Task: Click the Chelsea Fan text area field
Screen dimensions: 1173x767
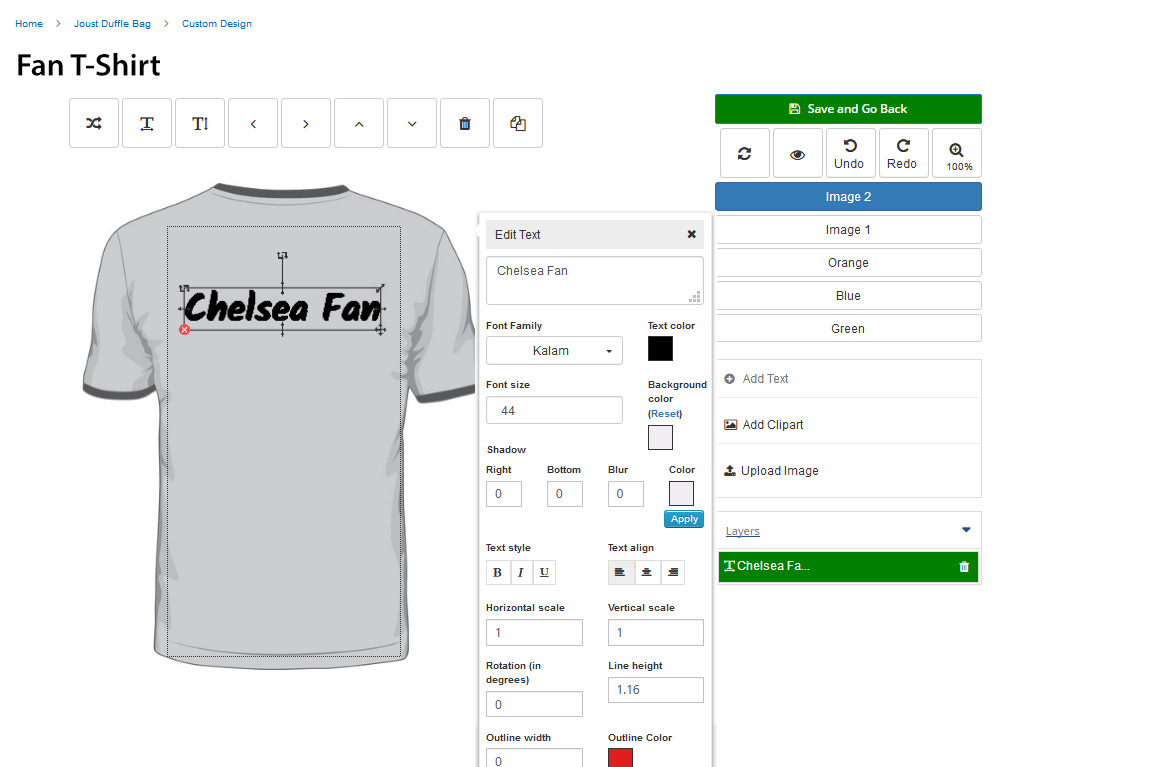Action: (x=595, y=281)
